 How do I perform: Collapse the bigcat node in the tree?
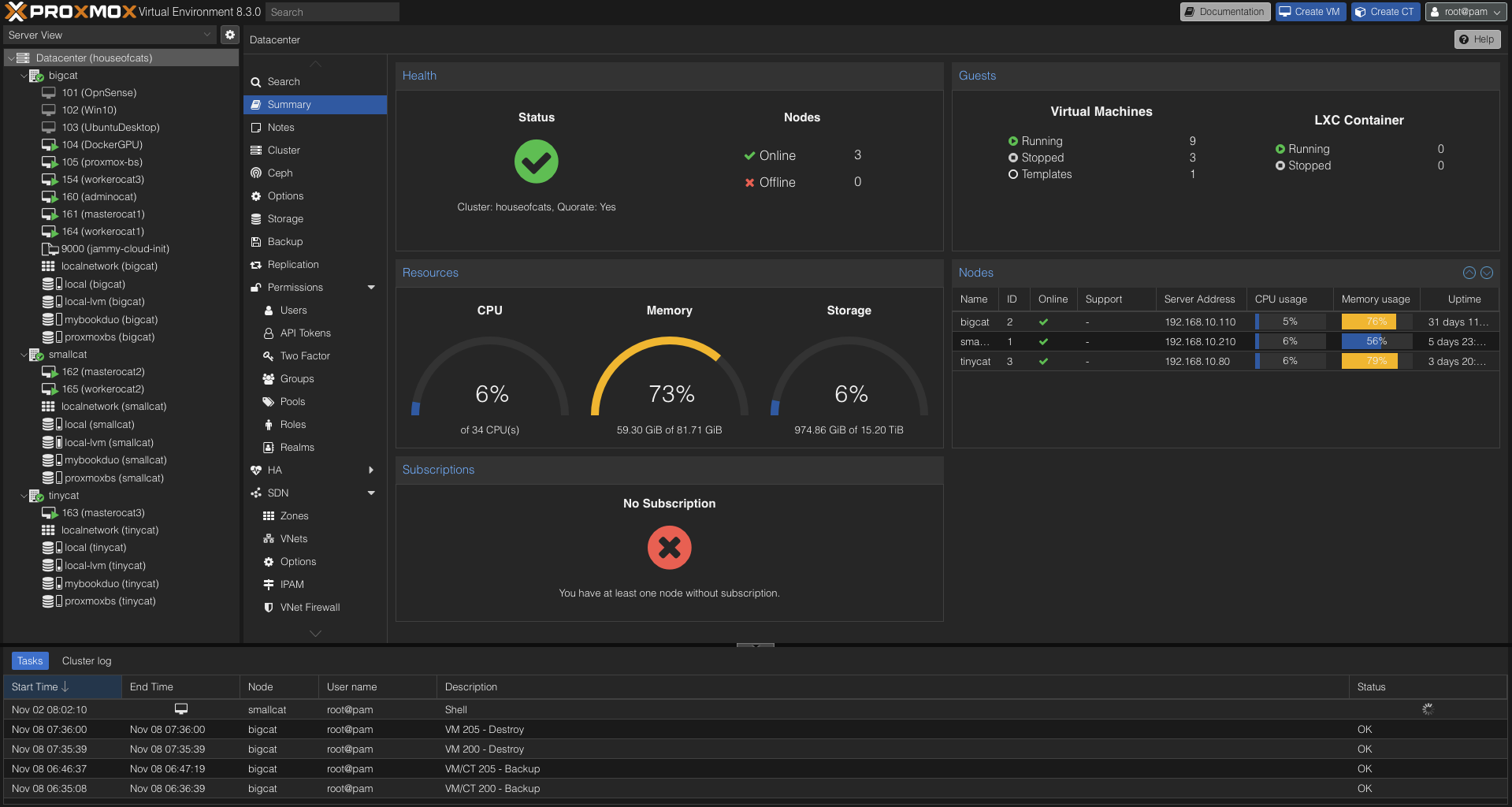(24, 75)
